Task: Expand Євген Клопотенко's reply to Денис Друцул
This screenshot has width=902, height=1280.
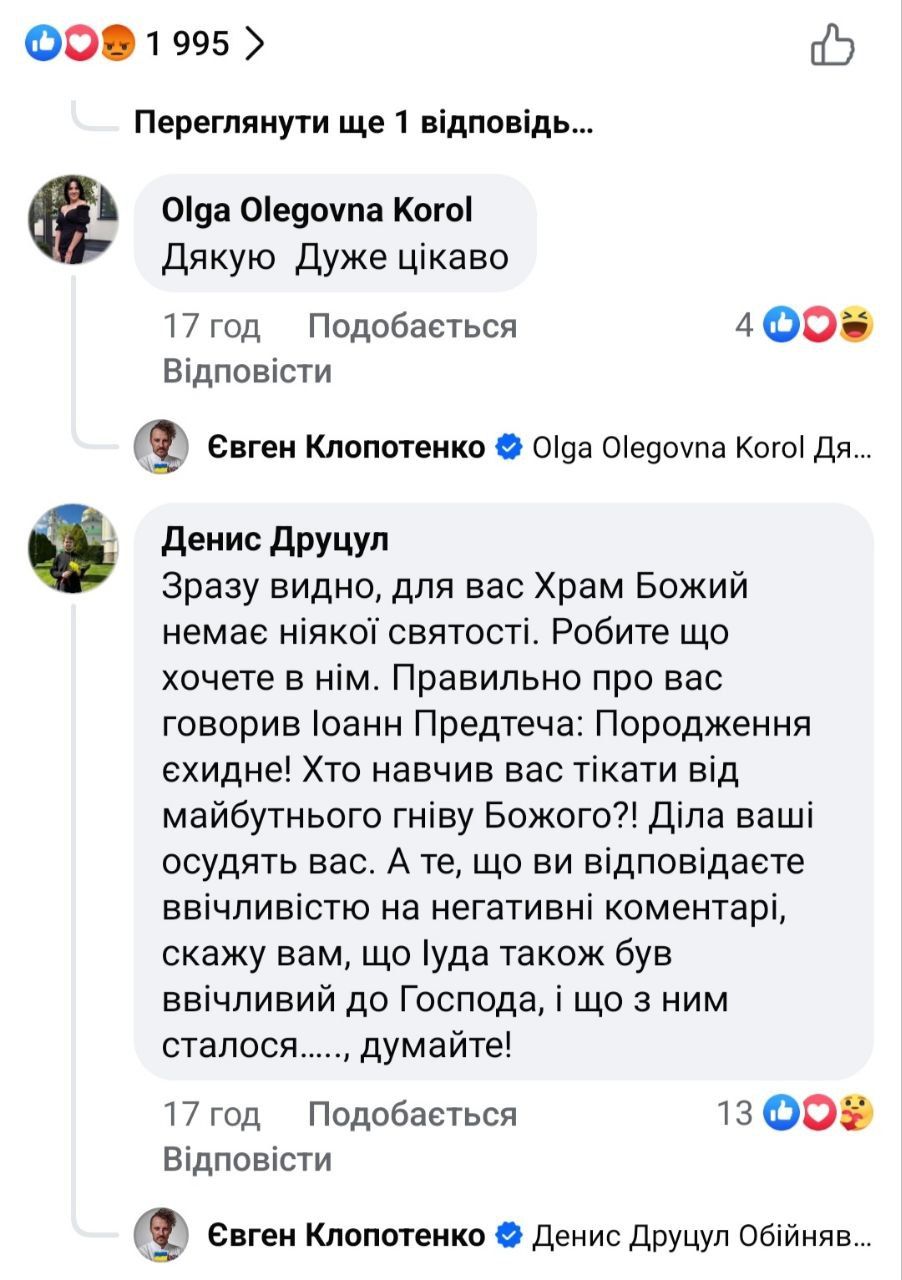Action: pos(701,1236)
